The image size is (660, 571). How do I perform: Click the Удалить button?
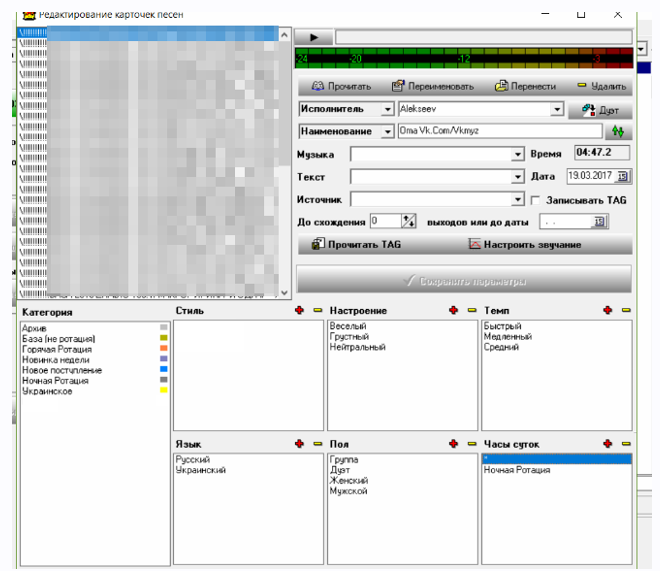point(602,86)
